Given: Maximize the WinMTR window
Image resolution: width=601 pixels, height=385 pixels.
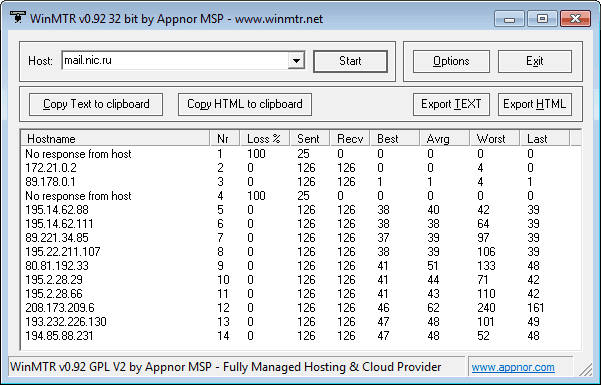Looking at the screenshot, I should tap(542, 19).
